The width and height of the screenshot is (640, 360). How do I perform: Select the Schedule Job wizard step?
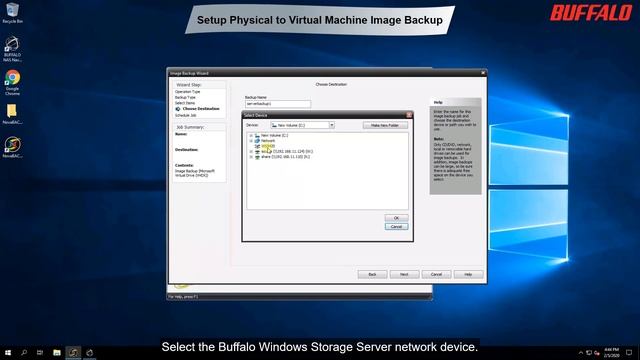click(x=186, y=116)
